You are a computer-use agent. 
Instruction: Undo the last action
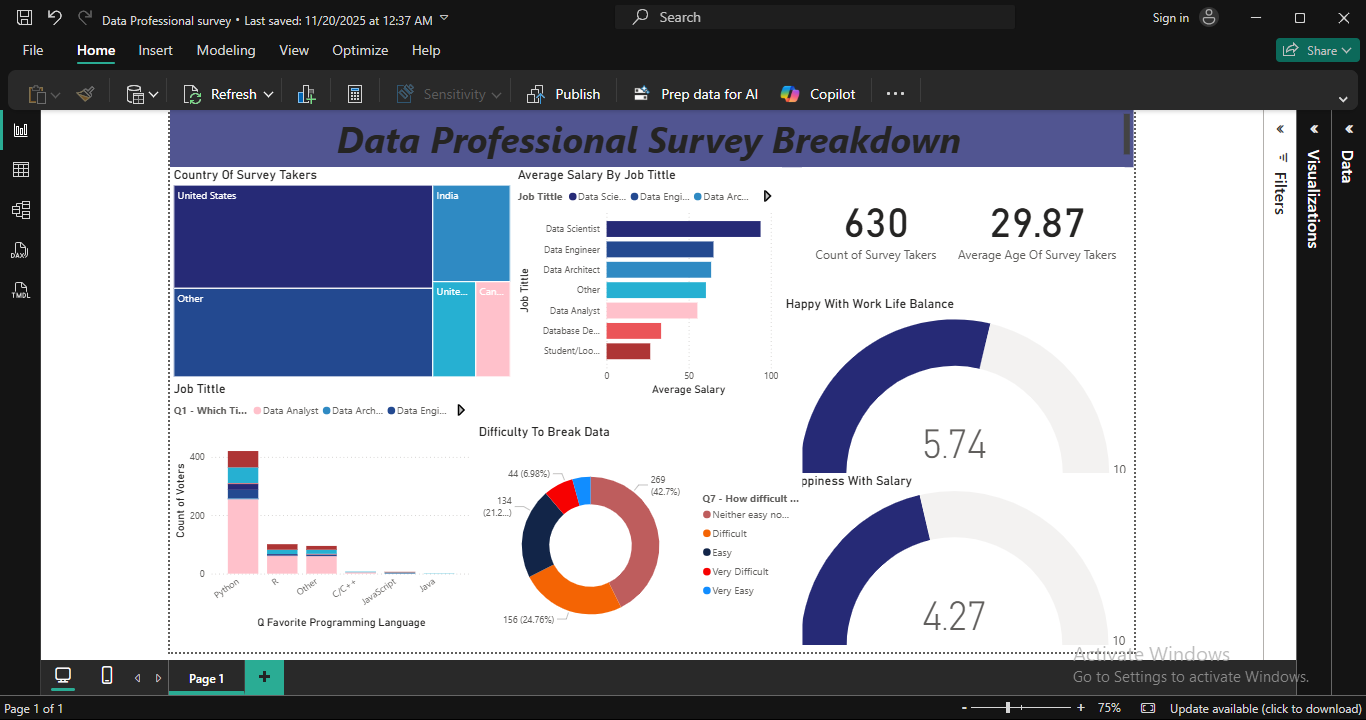coord(55,18)
